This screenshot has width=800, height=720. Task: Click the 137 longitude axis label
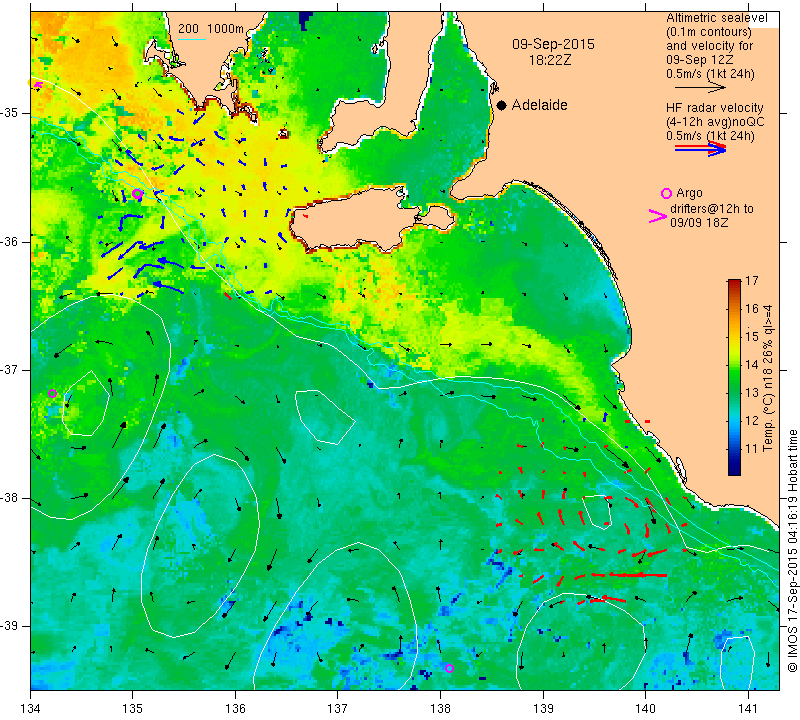[338, 708]
